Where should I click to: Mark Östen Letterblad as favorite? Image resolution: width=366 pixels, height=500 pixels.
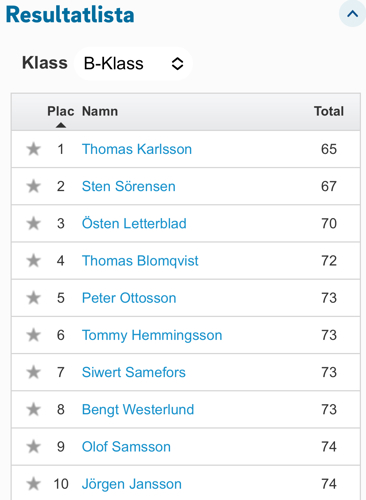33,223
